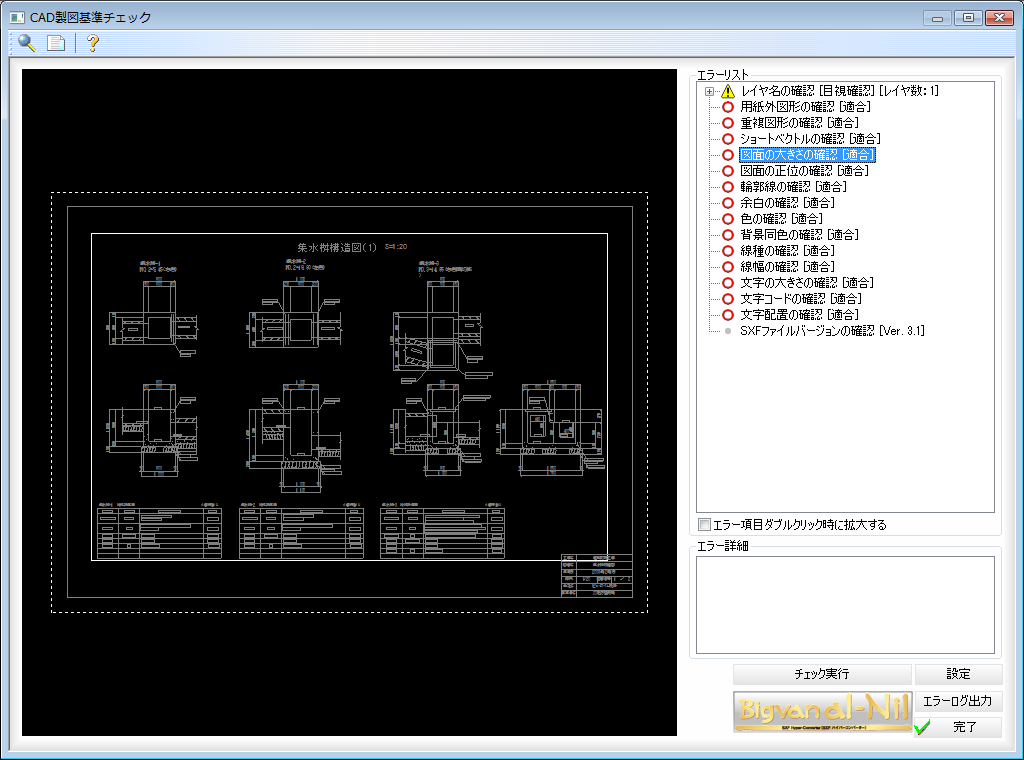Expand the レイヤ名の確認 tree node
This screenshot has height=760, width=1024.
pyautogui.click(x=710, y=91)
